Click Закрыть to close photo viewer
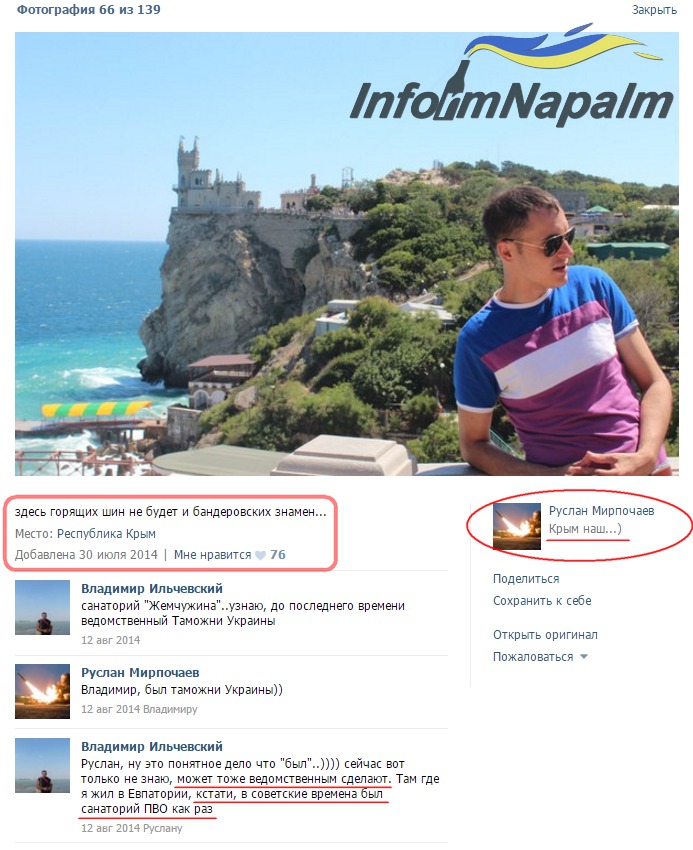This screenshot has width=693, height=850. 654,10
